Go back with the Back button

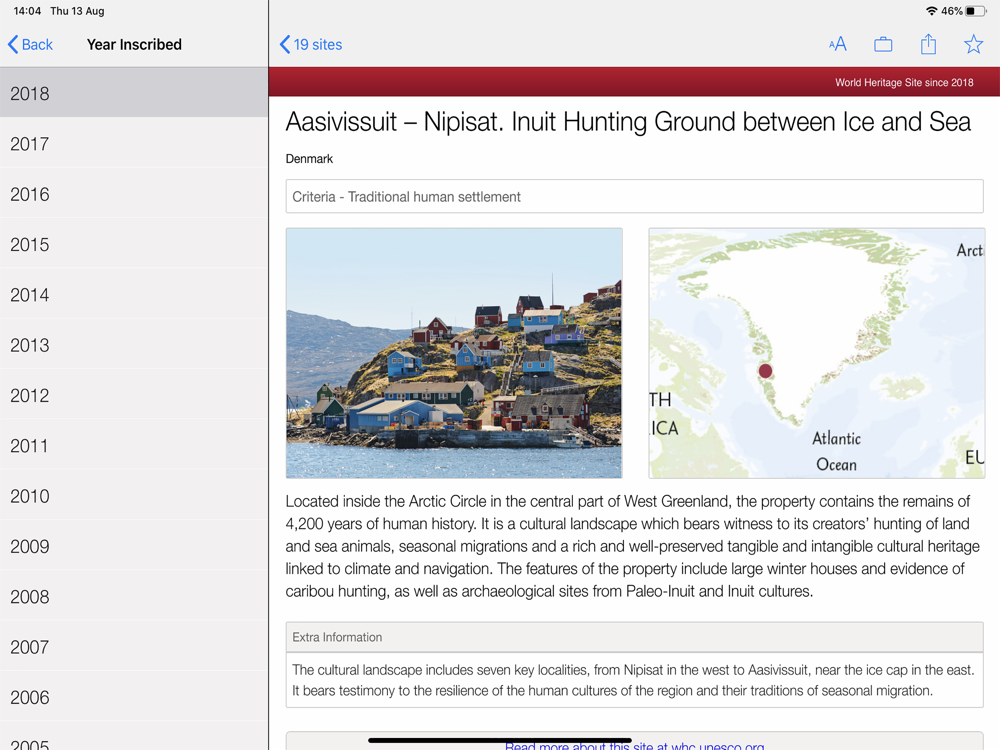[30, 45]
